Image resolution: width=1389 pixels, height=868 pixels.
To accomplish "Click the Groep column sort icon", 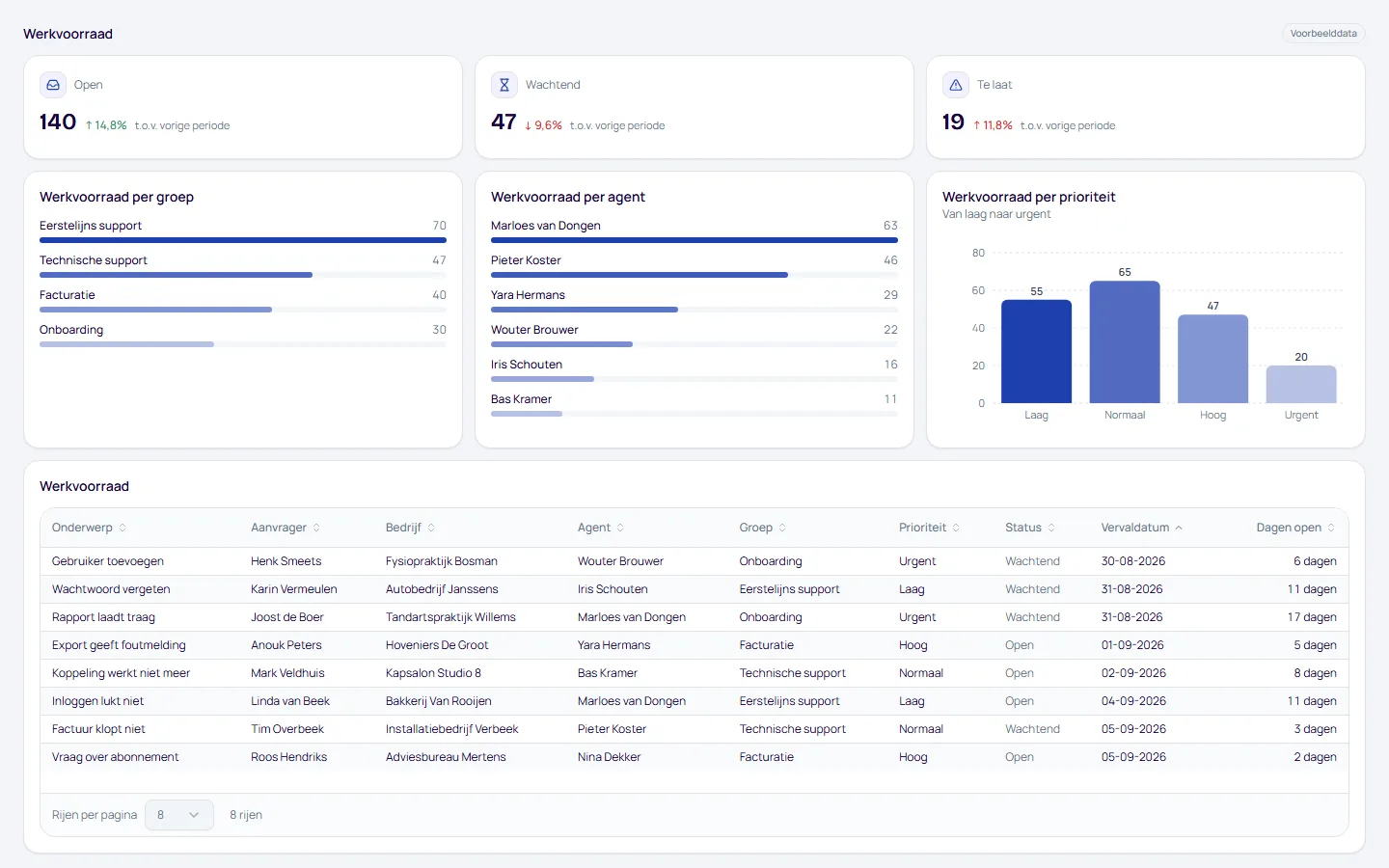I will (x=782, y=528).
